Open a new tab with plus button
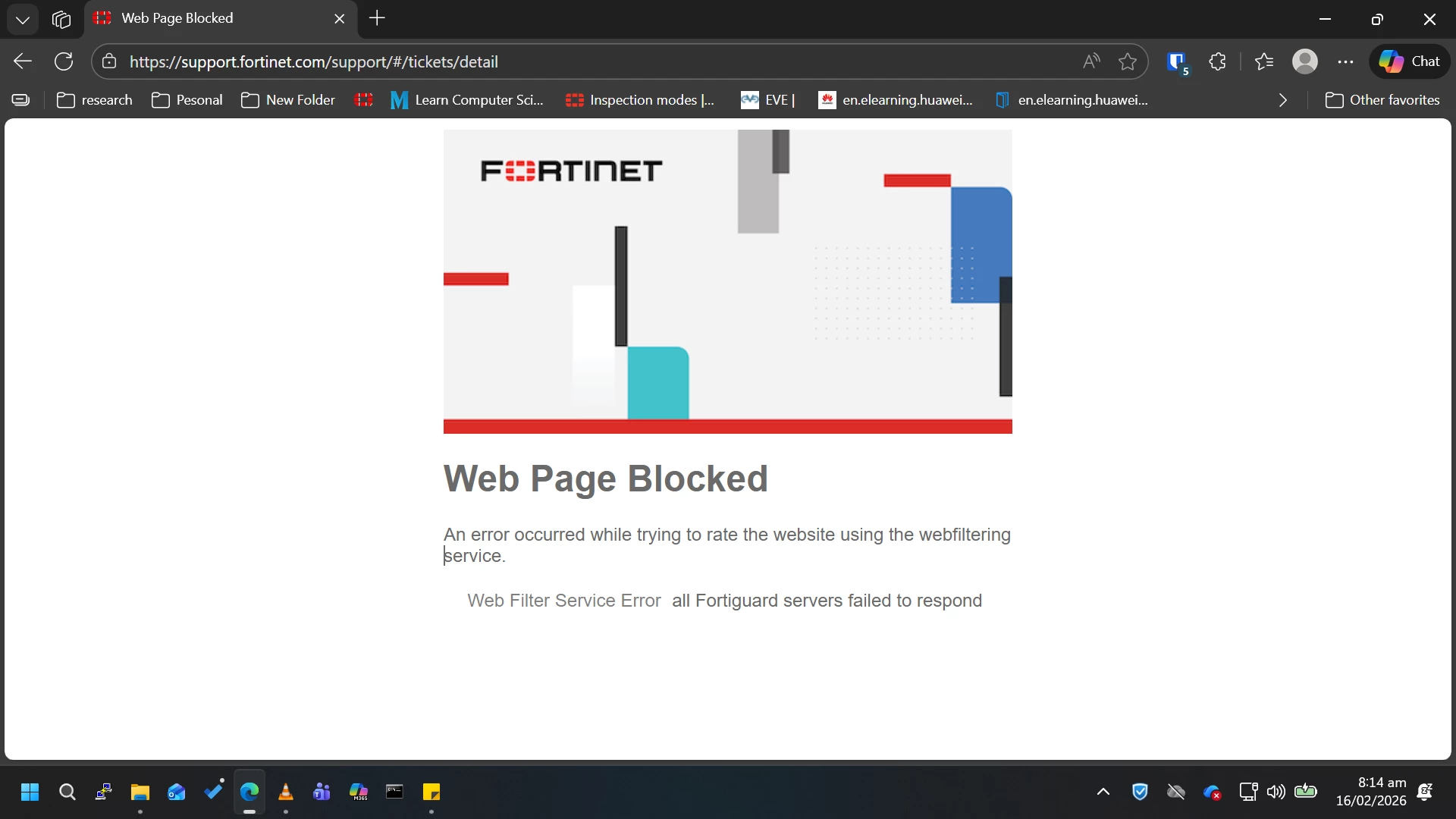Viewport: 1456px width, 819px height. point(377,18)
